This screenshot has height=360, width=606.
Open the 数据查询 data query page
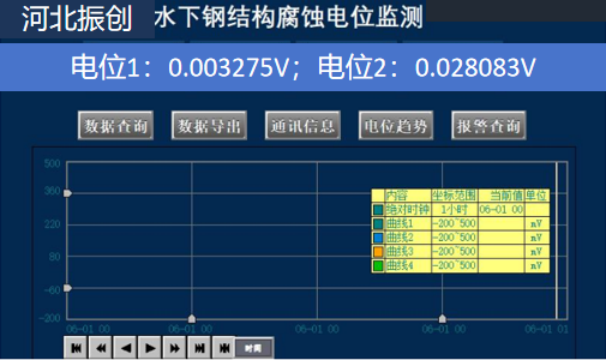tap(116, 125)
